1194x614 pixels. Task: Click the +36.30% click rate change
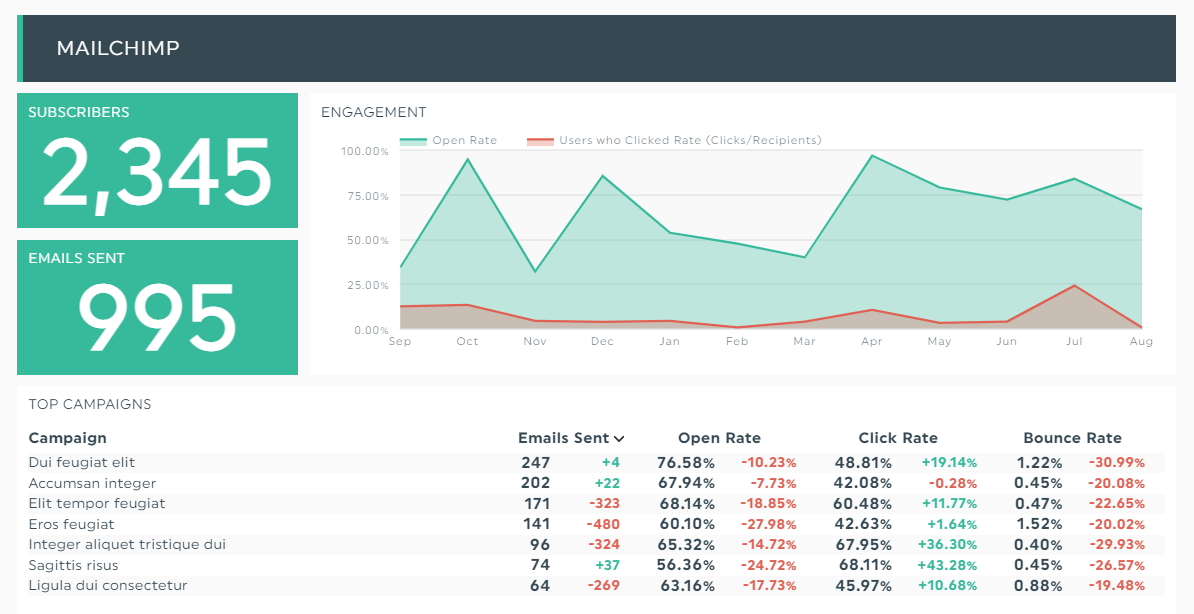coord(948,545)
